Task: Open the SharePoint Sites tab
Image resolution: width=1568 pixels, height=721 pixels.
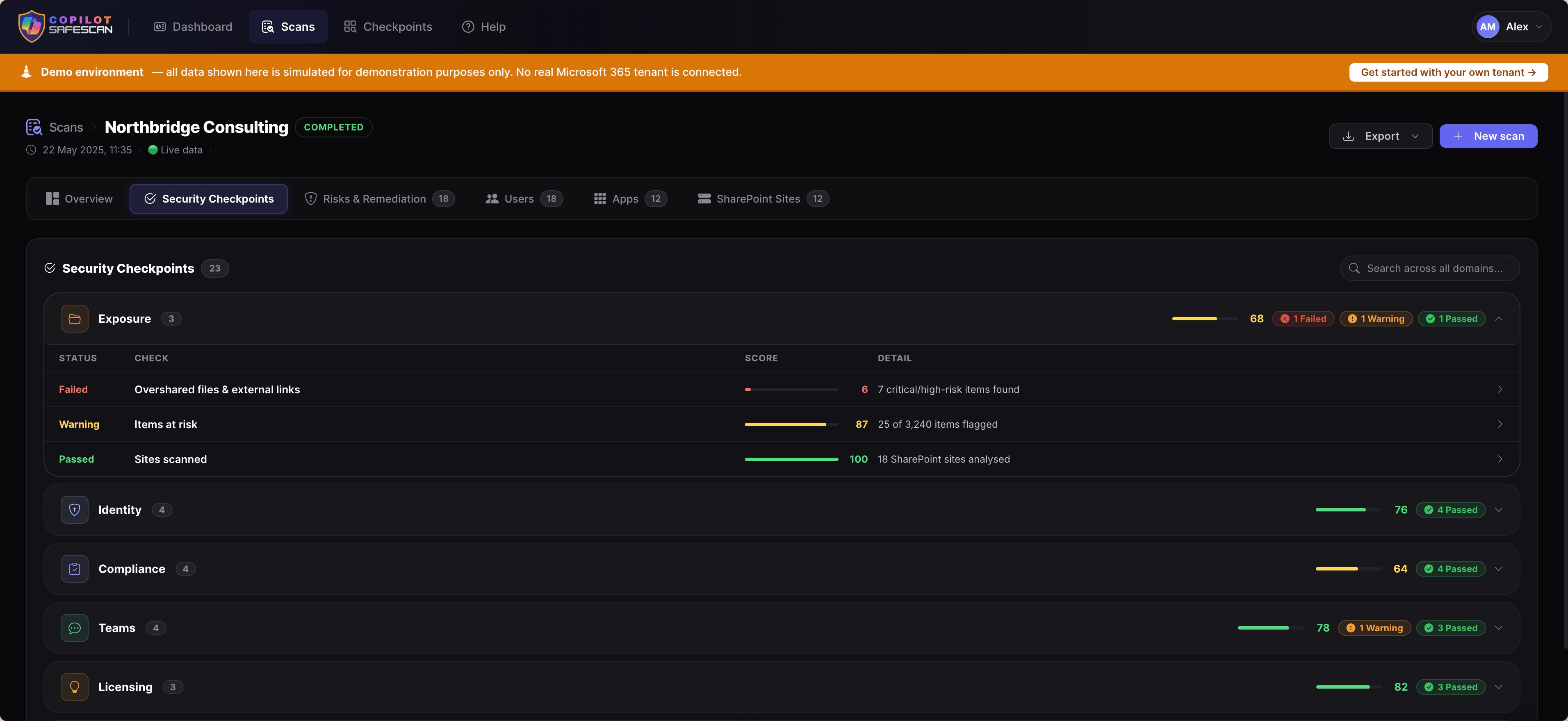Action: [x=763, y=199]
